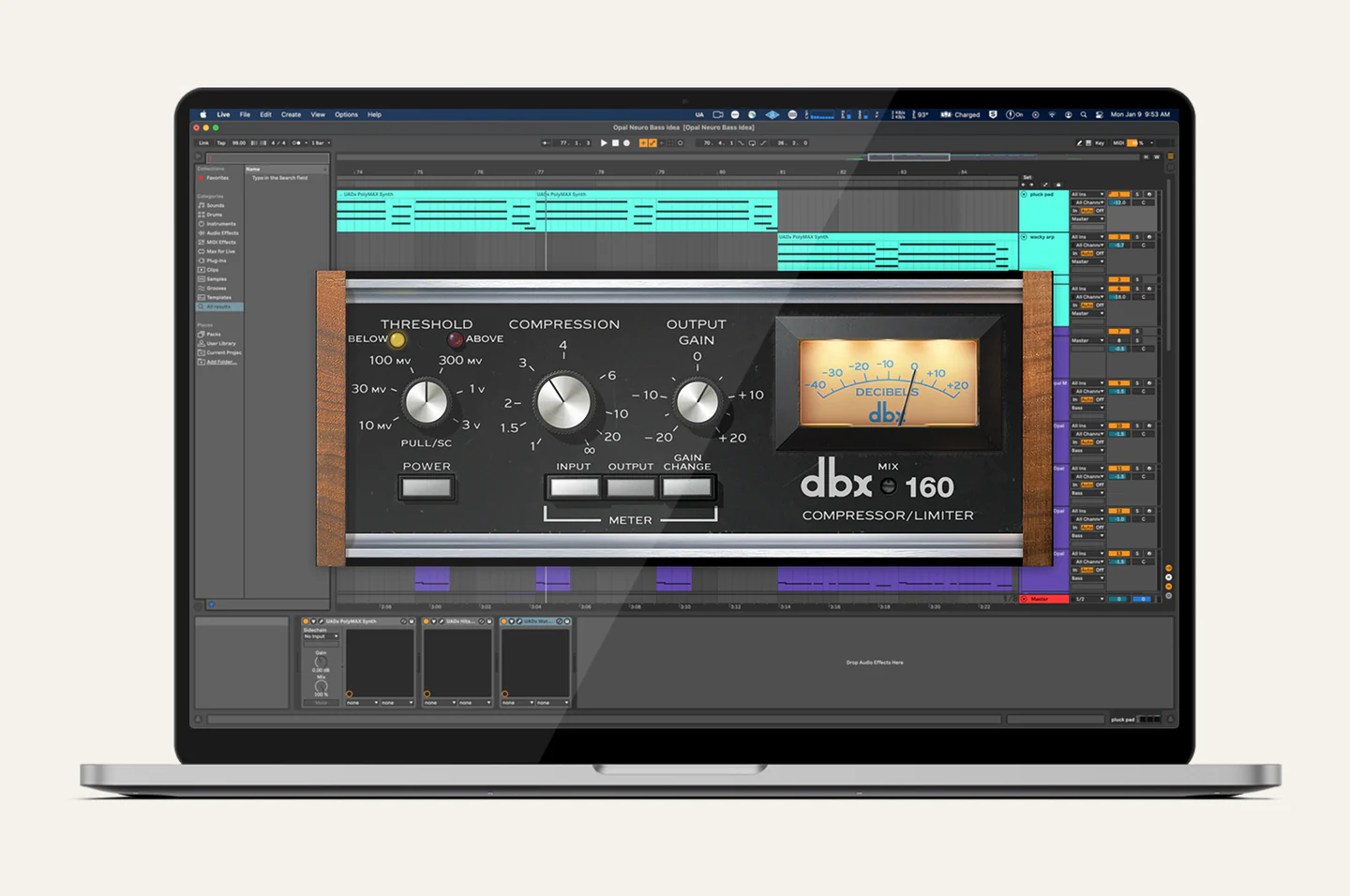Click the macOS Spotlight search icon
Viewport: 1350px width, 896px height.
[1084, 115]
